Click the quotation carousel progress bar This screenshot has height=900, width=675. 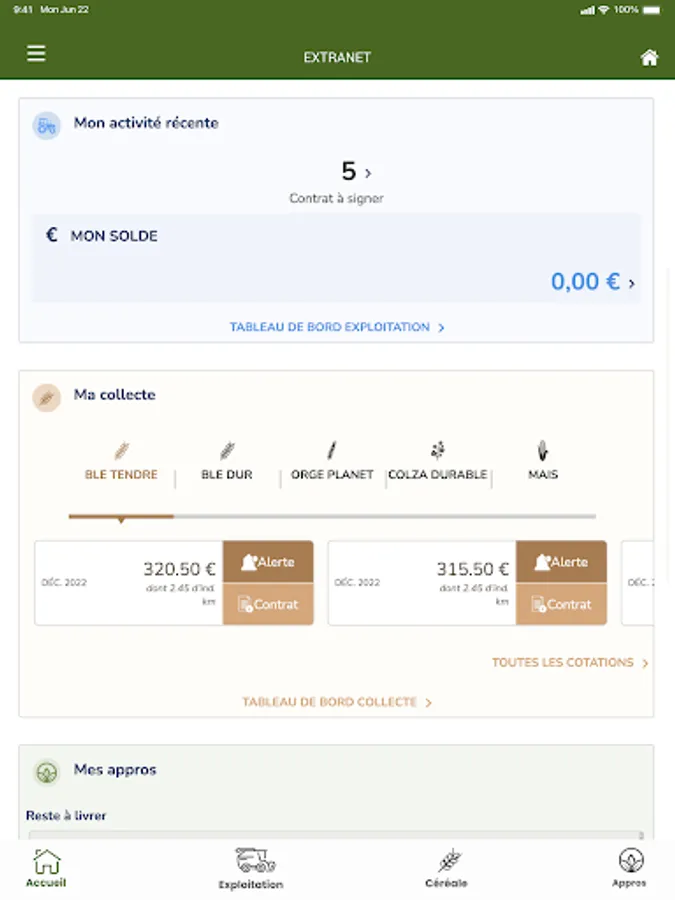coord(332,517)
